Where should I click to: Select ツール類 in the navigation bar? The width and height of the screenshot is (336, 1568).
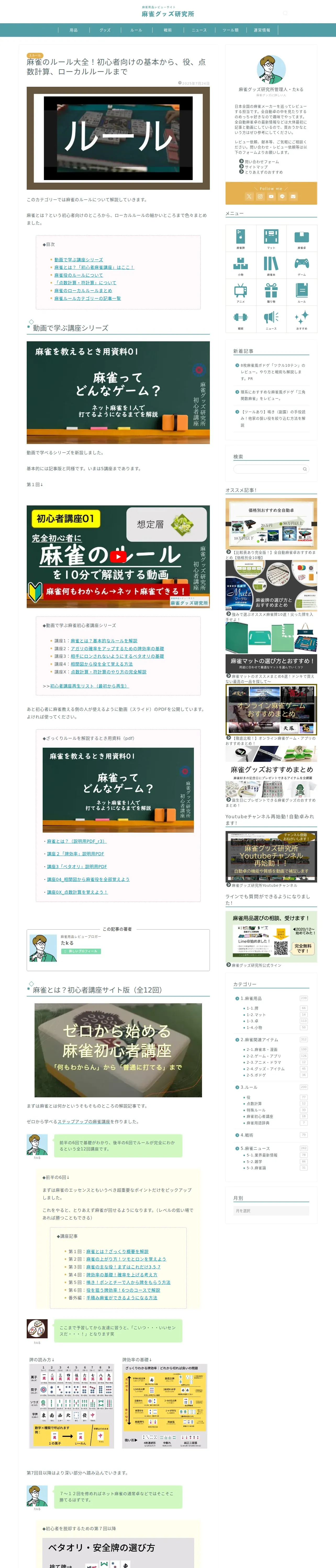[231, 30]
